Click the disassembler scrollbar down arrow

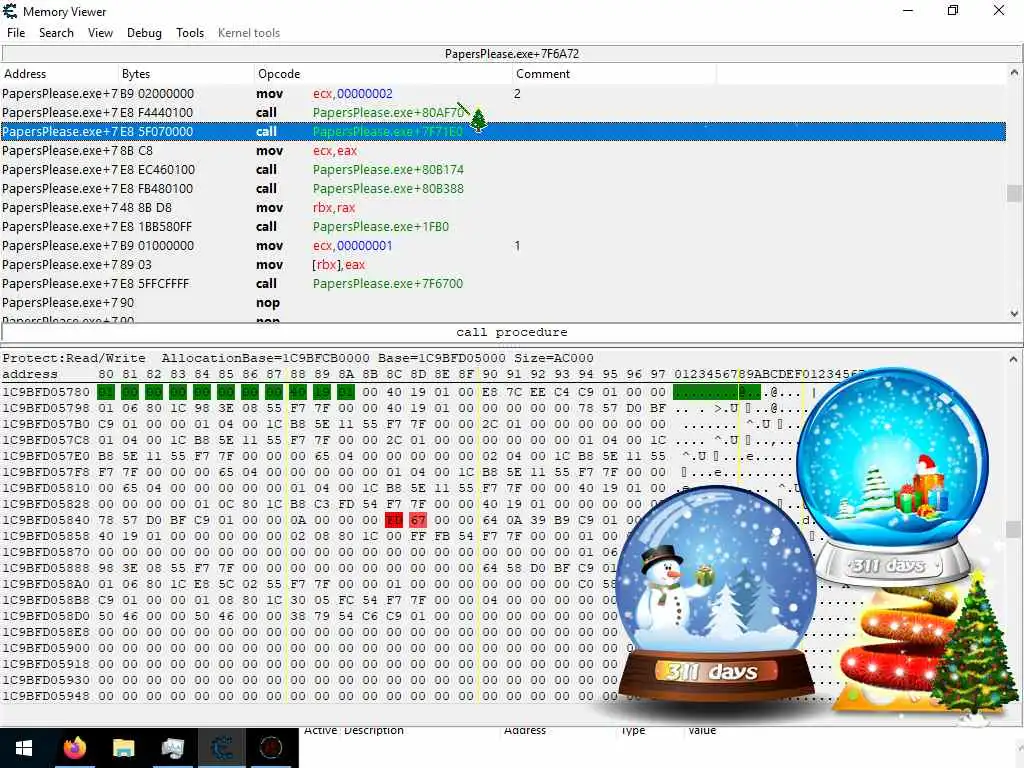(1014, 313)
